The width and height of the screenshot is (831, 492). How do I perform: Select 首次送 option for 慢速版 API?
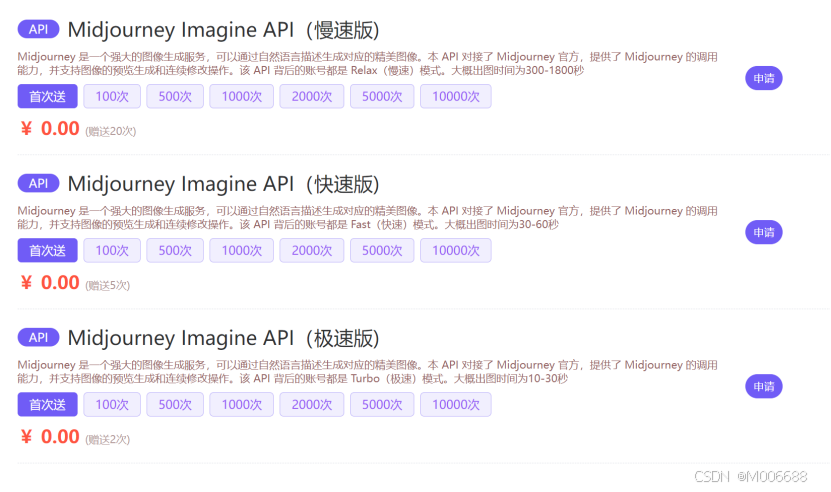48,96
